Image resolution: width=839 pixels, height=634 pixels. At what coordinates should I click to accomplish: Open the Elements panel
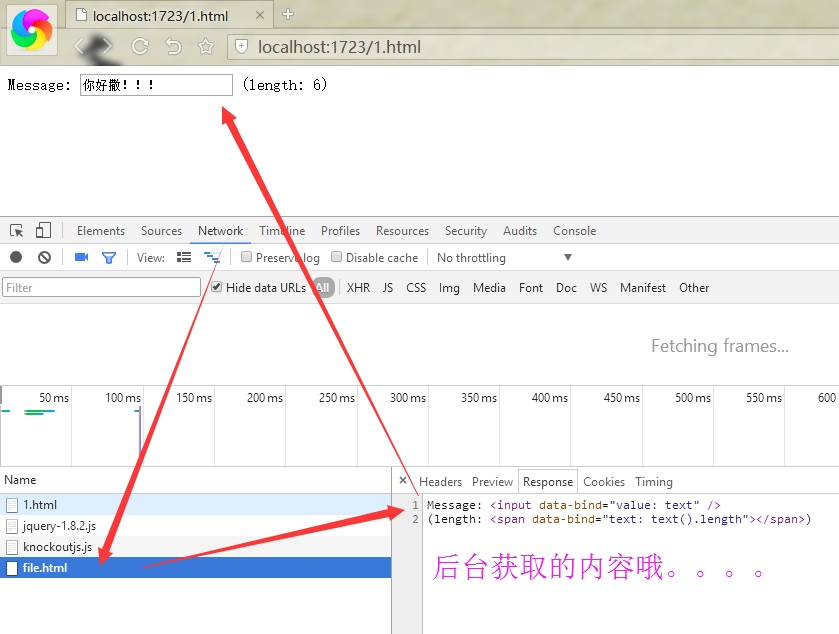101,231
